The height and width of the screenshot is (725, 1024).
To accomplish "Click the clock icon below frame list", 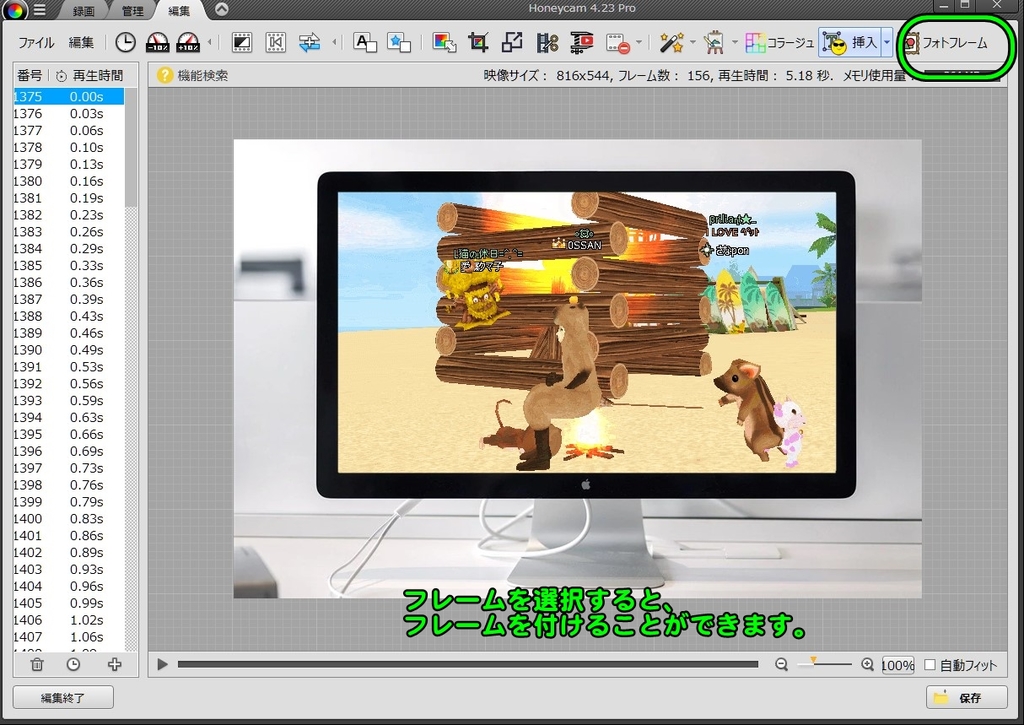I will (x=73, y=664).
